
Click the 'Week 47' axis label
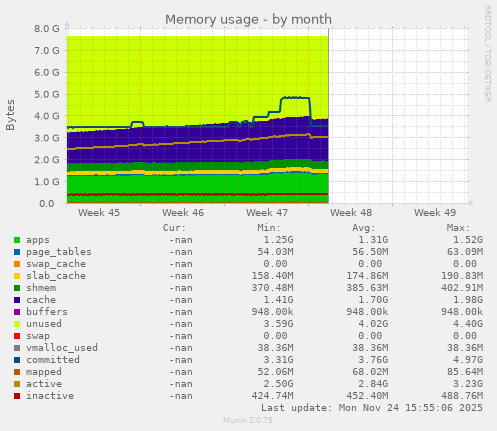(267, 213)
